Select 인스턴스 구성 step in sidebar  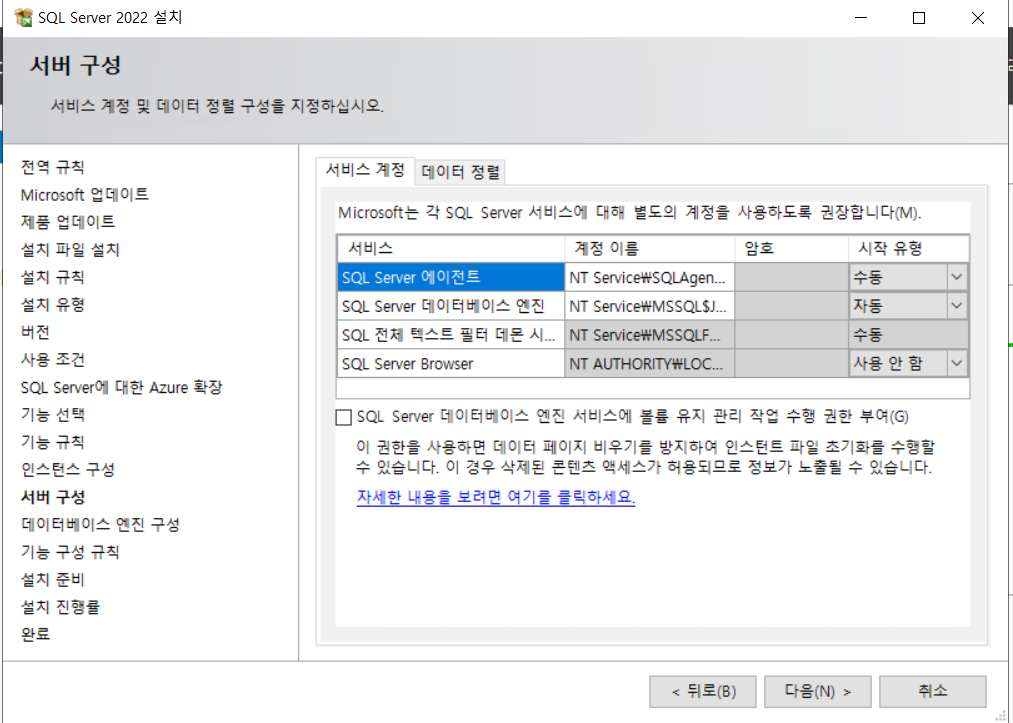[x=68, y=469]
